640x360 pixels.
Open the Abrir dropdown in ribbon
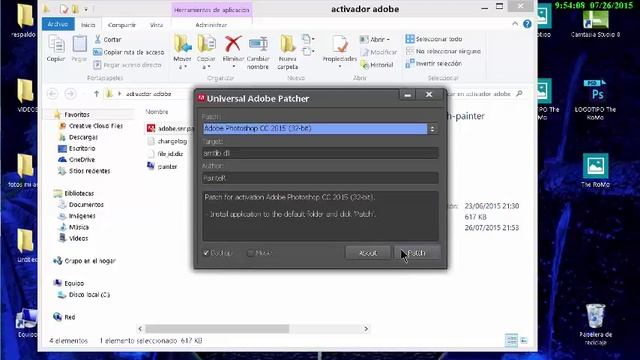click(375, 40)
